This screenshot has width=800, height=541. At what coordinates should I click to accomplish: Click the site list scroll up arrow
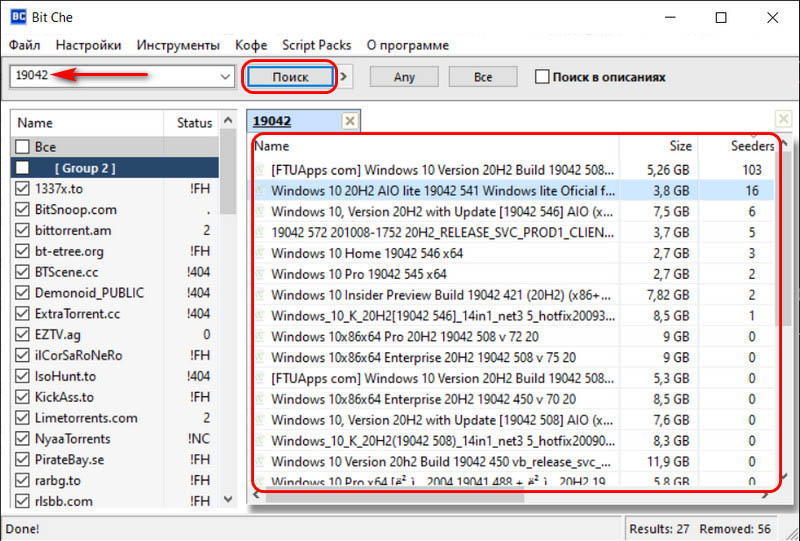click(x=228, y=120)
